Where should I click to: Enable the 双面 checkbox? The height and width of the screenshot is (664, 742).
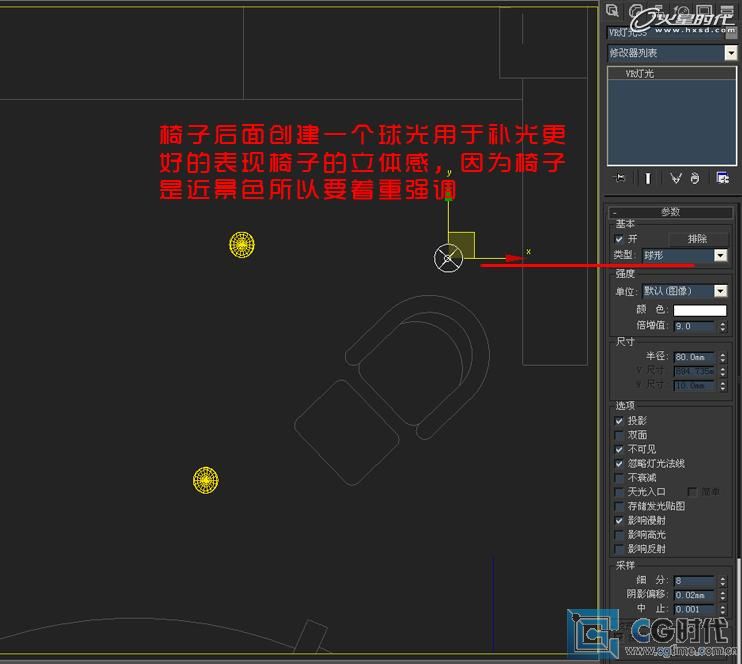click(618, 434)
